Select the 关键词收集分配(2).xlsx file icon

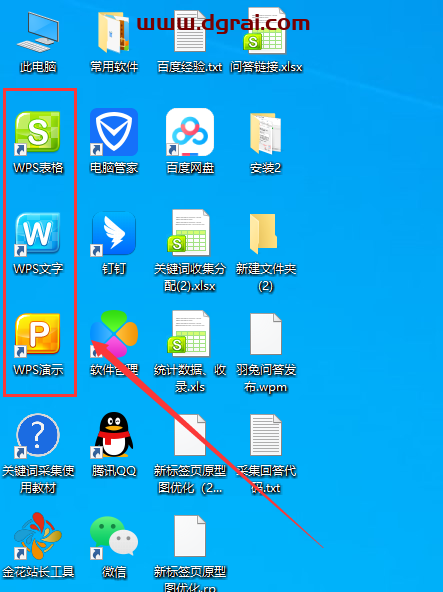click(189, 233)
